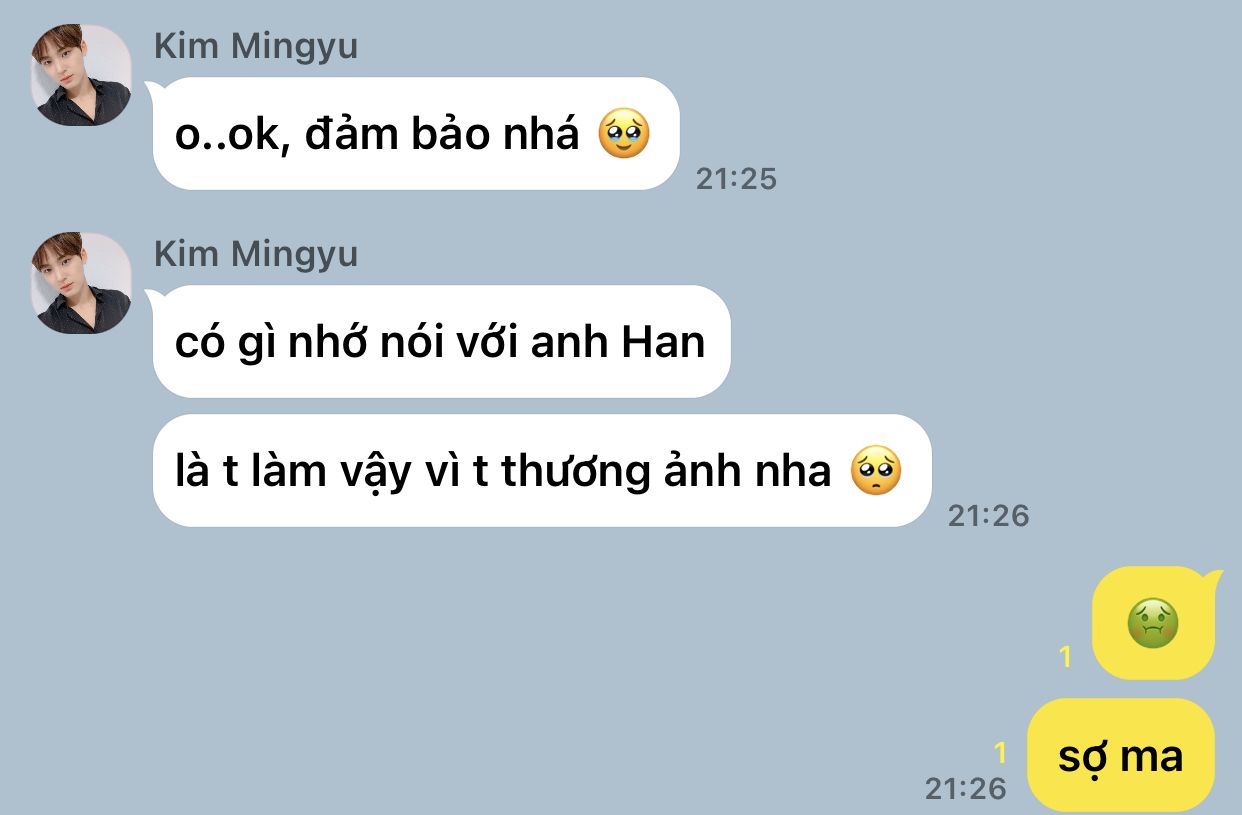Tap the 21:26 timestamp beside the received message

coord(988,516)
